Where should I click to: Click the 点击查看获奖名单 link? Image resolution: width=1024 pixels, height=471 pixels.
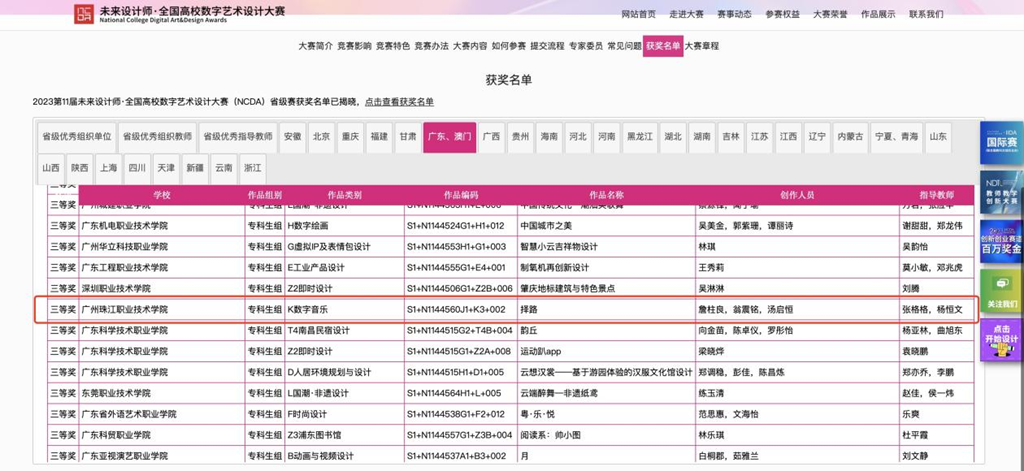[x=399, y=102]
